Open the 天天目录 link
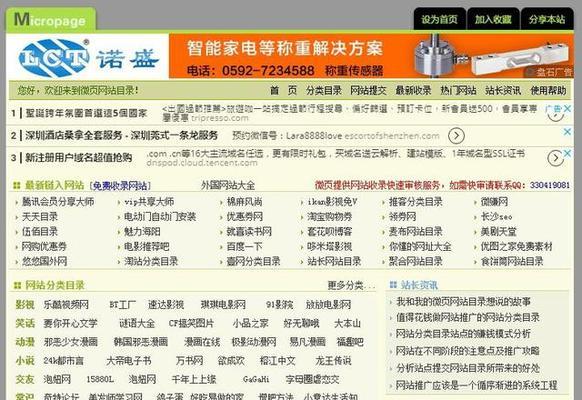Viewport: 582px width, 400px height. click(x=40, y=217)
